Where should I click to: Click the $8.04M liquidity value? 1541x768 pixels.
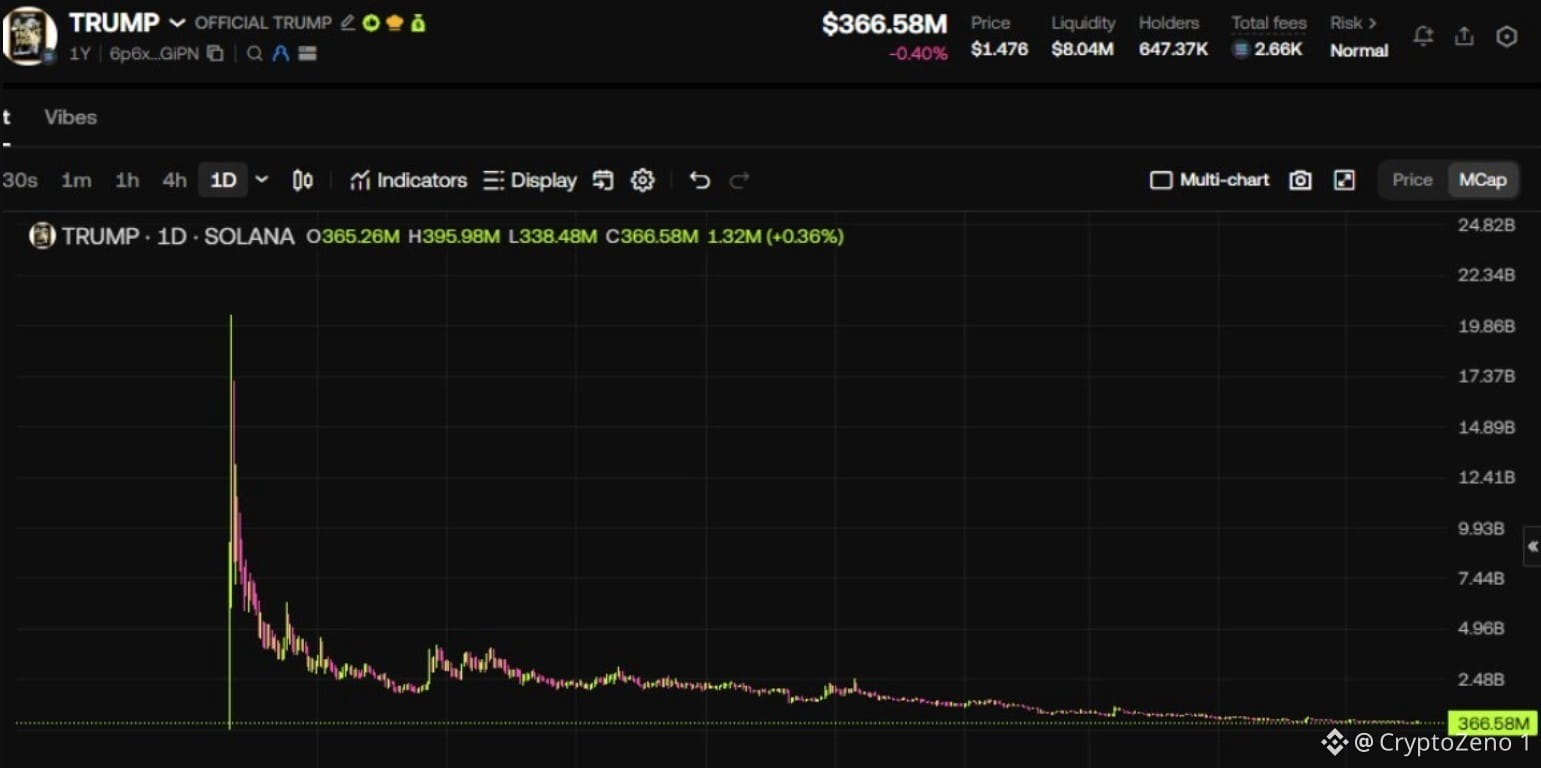coord(1082,49)
